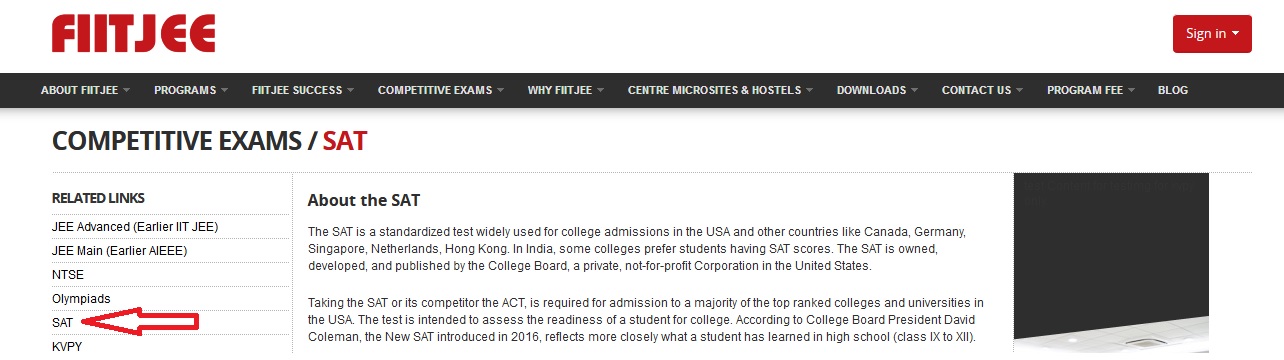Viewport: 1284px width, 360px height.
Task: Open JEE Main (Earlier AIEEE) link
Action: click(x=120, y=251)
